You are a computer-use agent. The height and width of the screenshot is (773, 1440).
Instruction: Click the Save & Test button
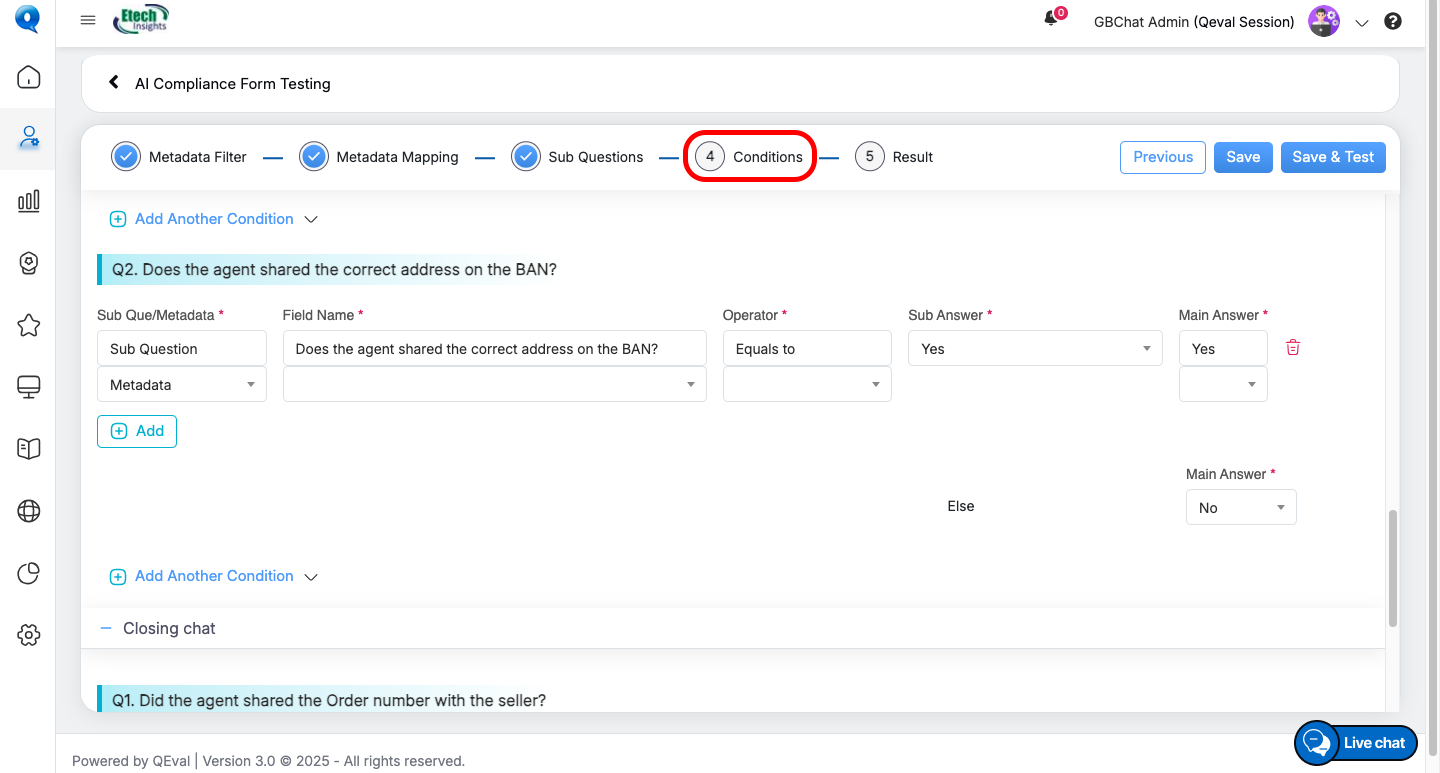coord(1333,157)
